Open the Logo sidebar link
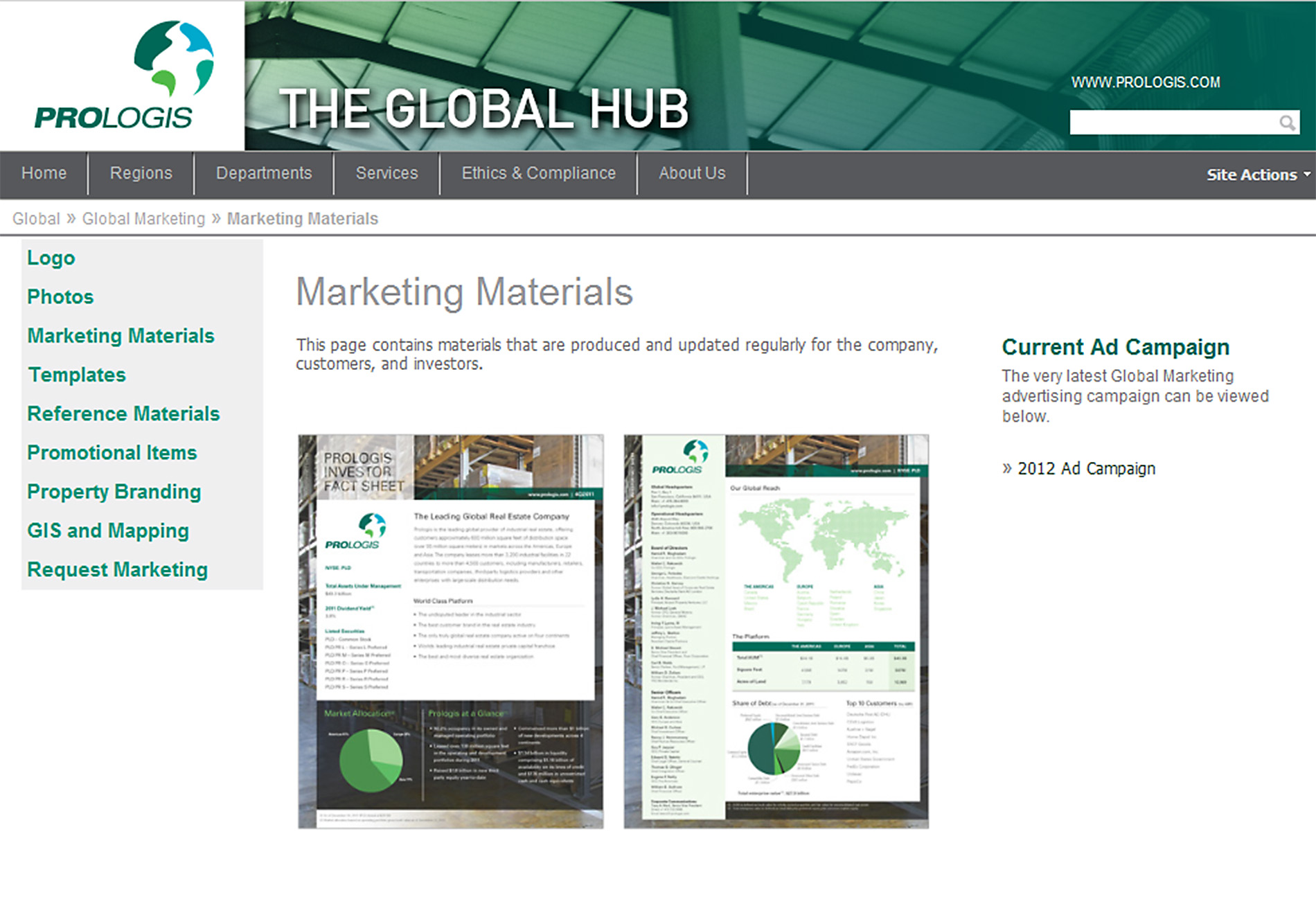 [51, 258]
